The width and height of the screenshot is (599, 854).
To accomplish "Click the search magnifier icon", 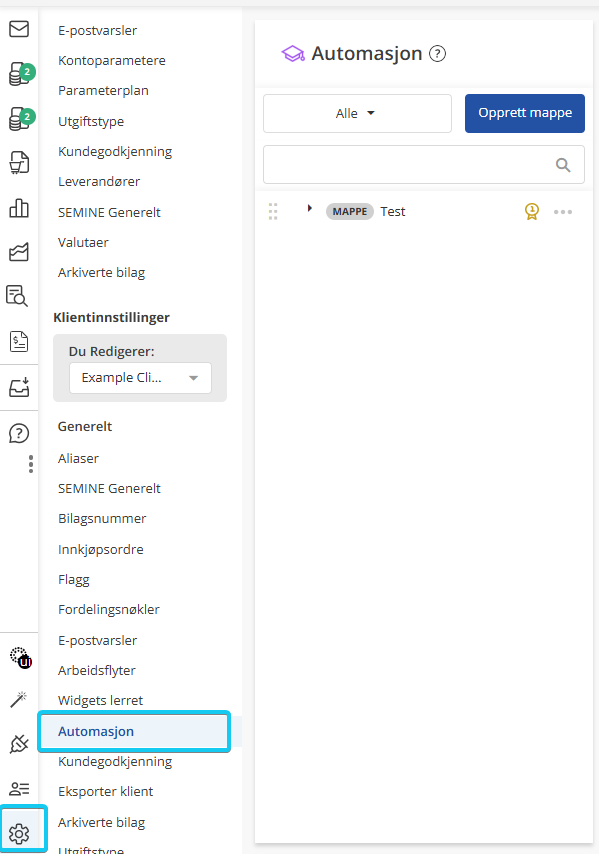I will [563, 165].
